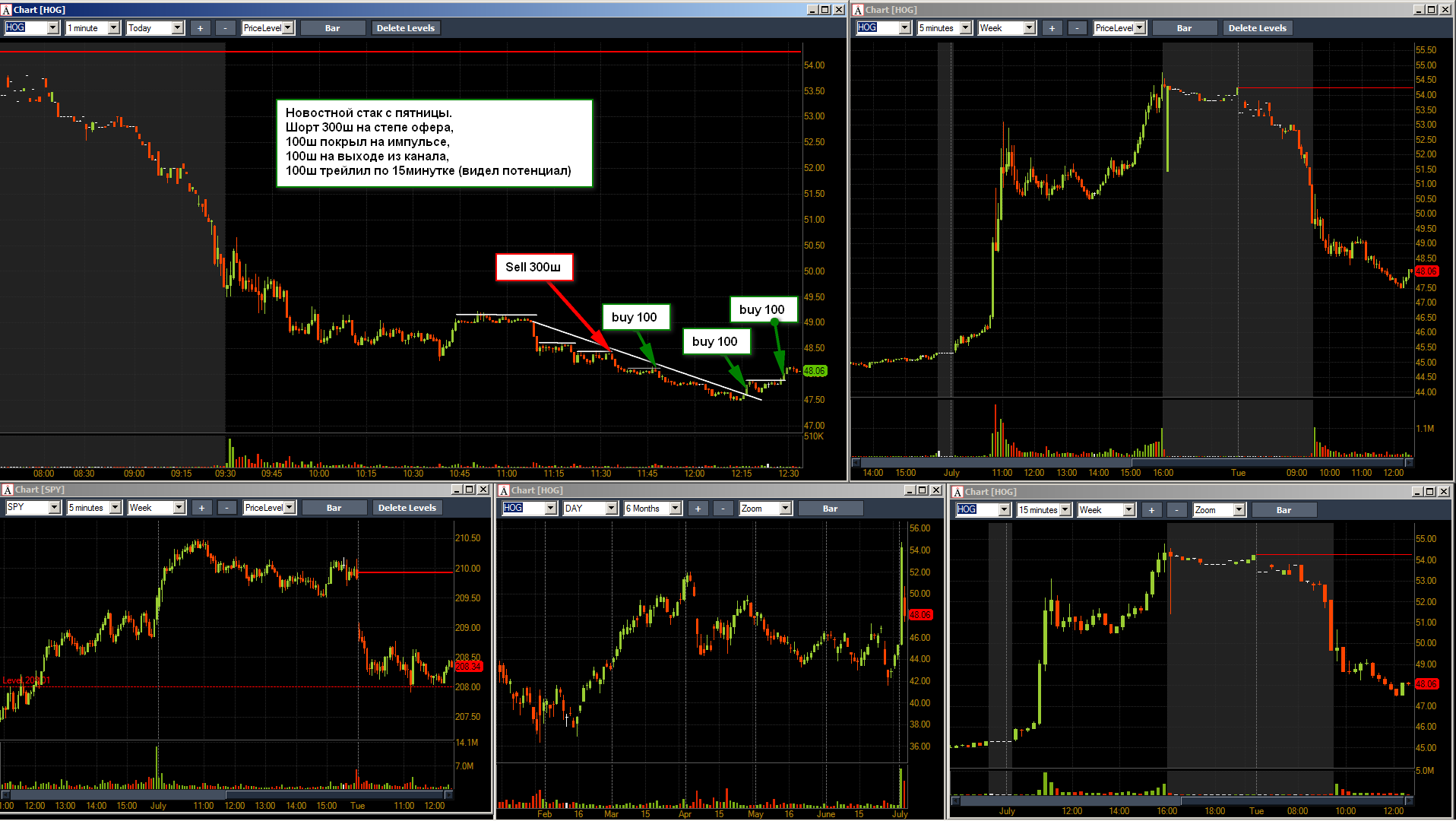This screenshot has width=1456, height=821.
Task: Zoom in with plus button on 1 minute HOG chart
Action: [x=201, y=28]
